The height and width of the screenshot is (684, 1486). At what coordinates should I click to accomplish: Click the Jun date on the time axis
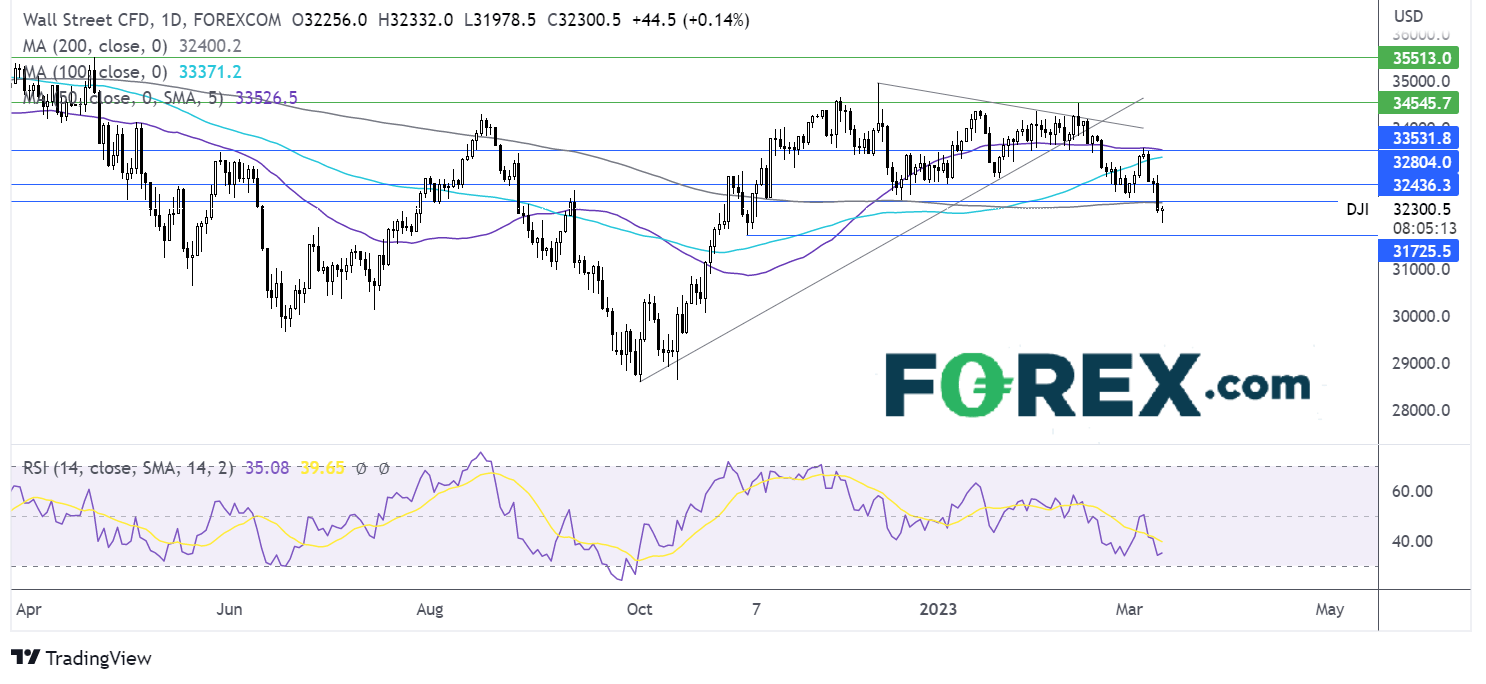(230, 609)
